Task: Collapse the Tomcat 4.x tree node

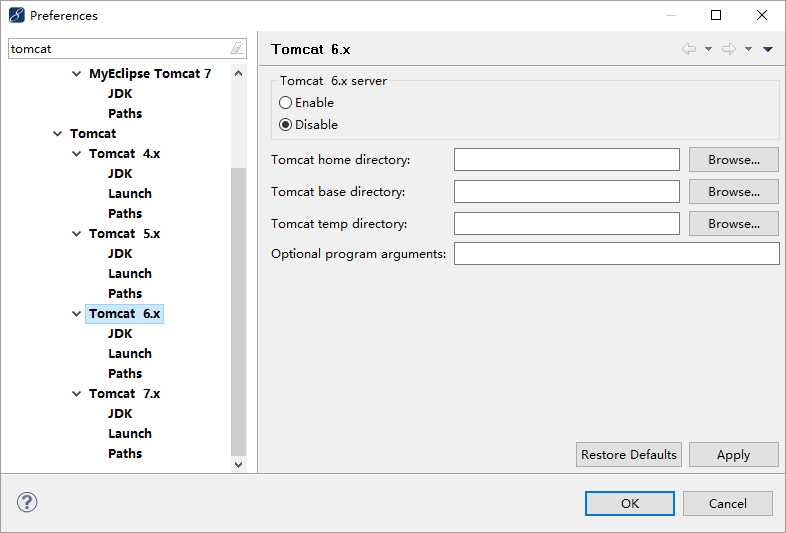Action: coord(77,153)
